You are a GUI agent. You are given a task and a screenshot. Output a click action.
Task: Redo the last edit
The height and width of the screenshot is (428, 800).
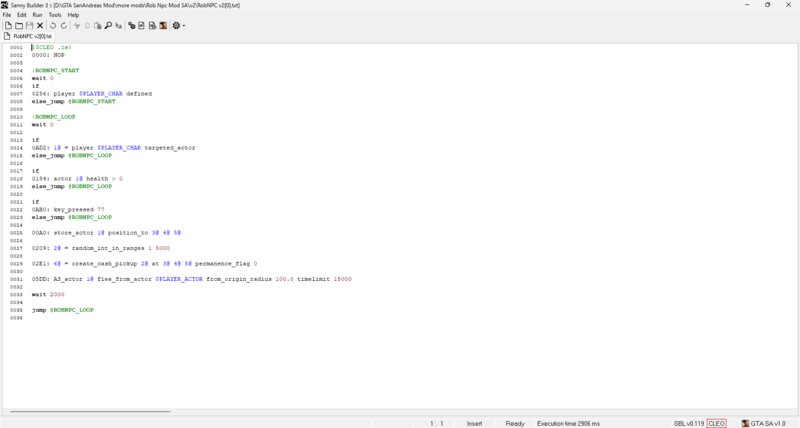(64, 26)
